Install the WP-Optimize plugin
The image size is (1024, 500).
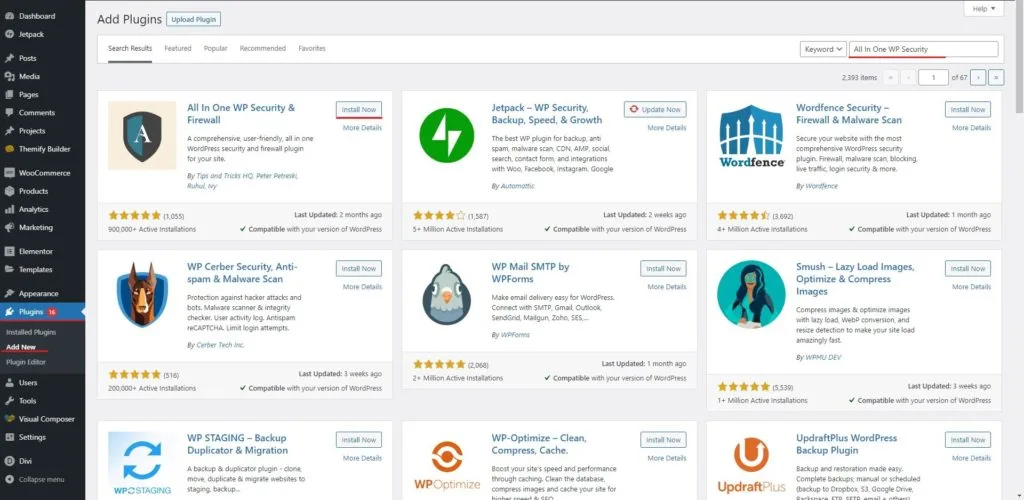[x=664, y=439]
